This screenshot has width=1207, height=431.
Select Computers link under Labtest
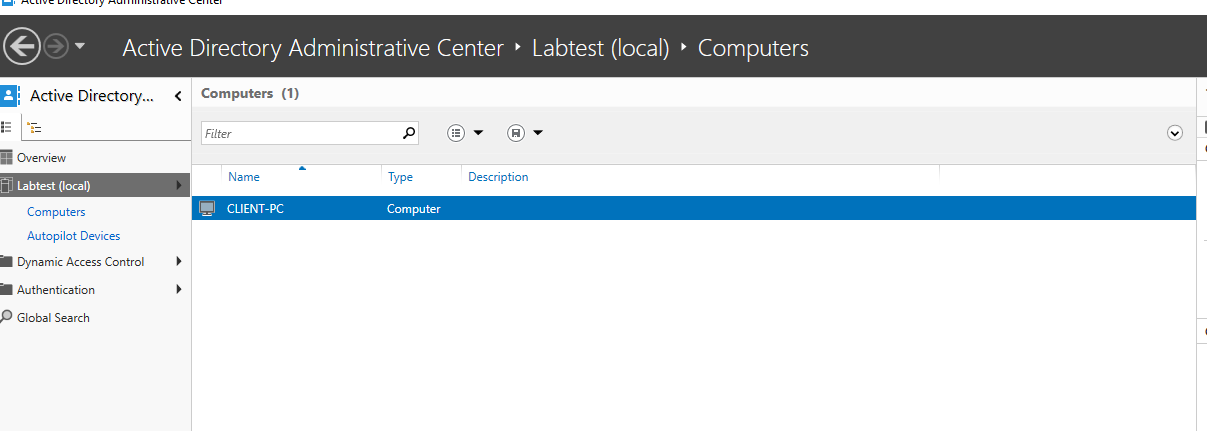[x=56, y=212]
